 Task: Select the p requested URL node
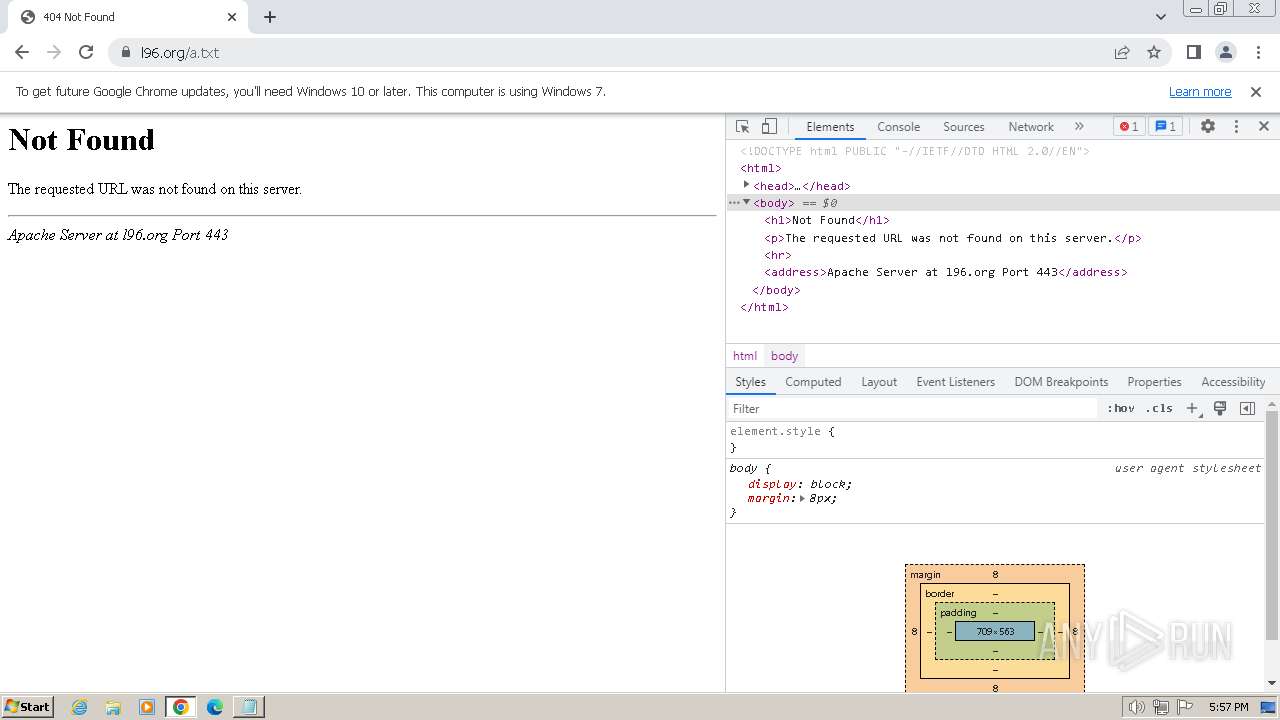[x=953, y=238]
